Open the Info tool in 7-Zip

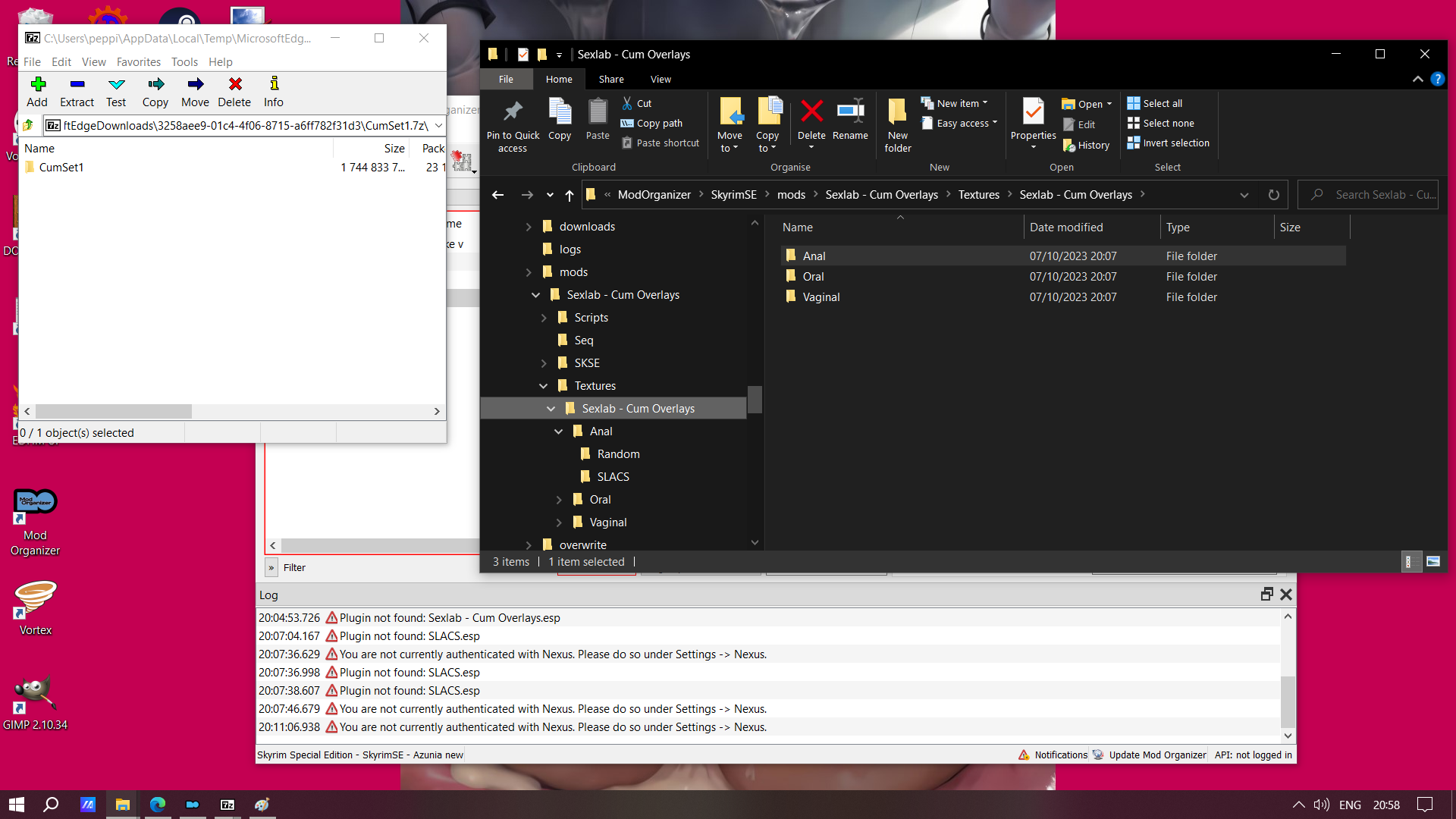(274, 92)
